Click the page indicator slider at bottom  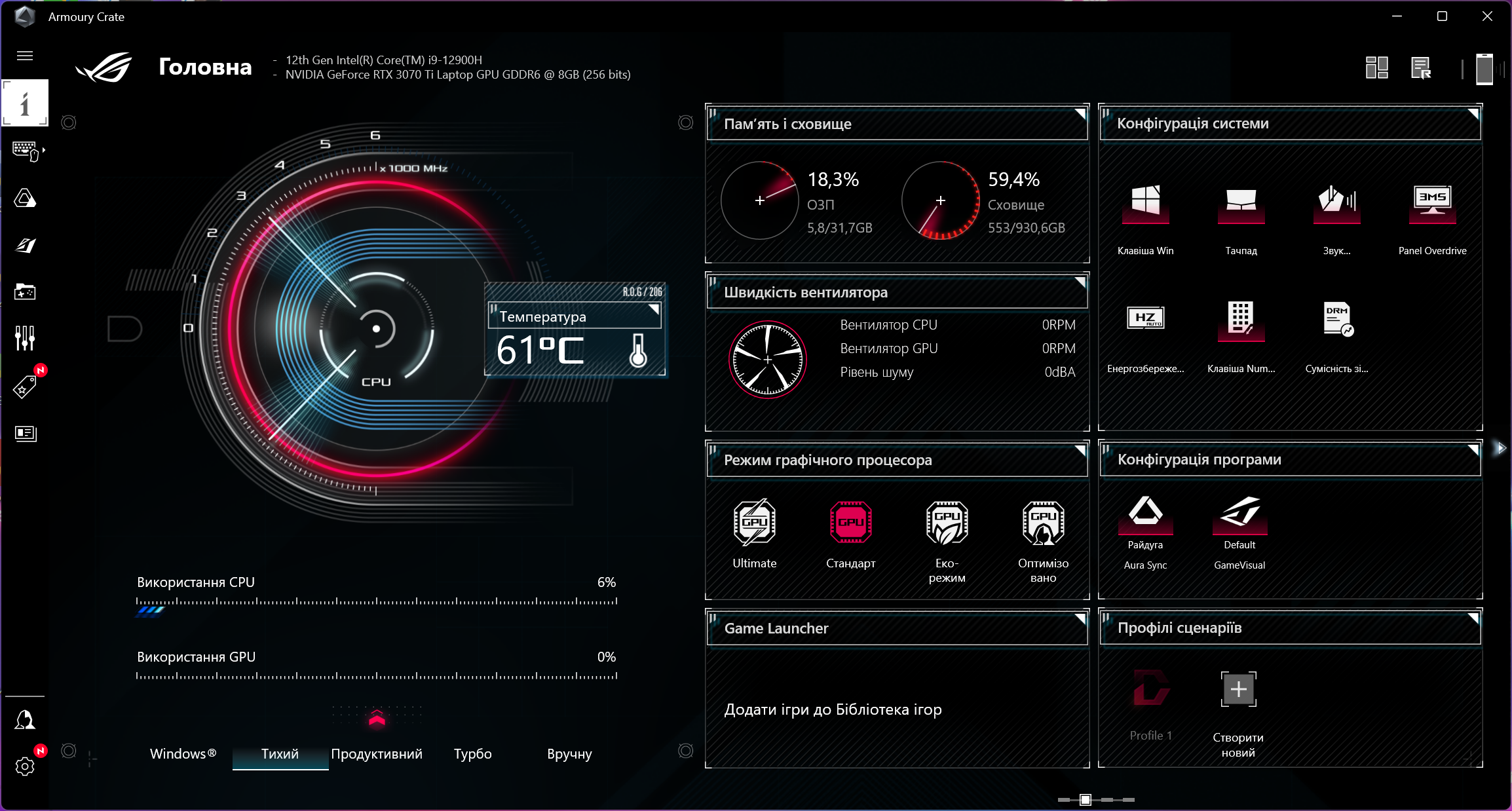point(1086,799)
